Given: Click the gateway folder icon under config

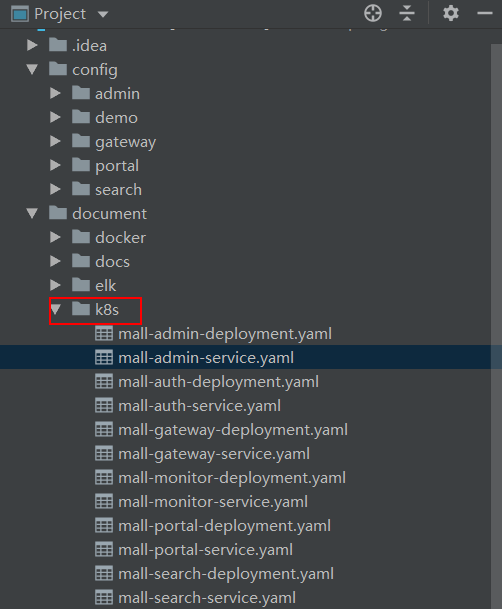Looking at the screenshot, I should point(81,141).
